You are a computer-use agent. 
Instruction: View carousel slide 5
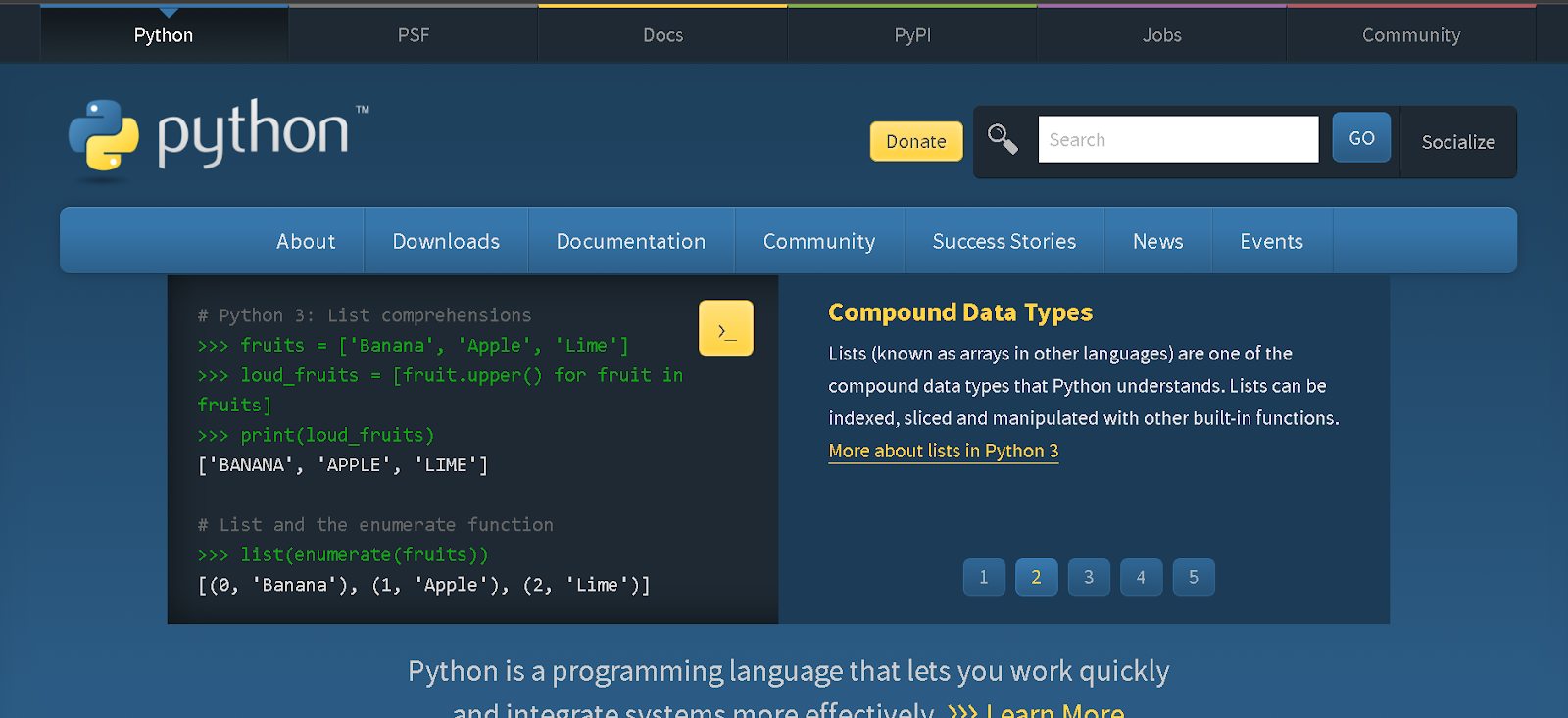click(x=1194, y=577)
